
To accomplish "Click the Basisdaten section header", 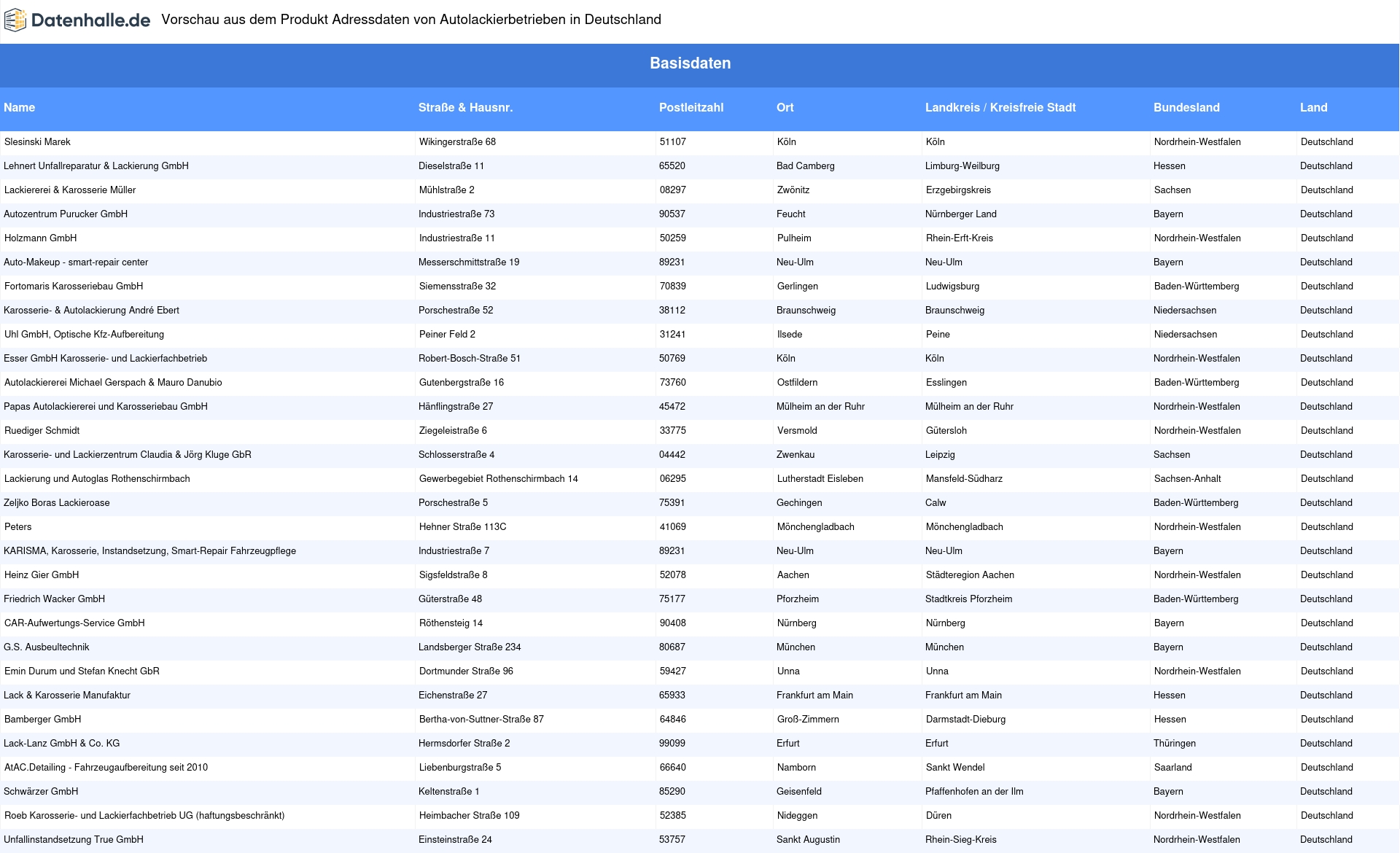I will (x=691, y=63).
